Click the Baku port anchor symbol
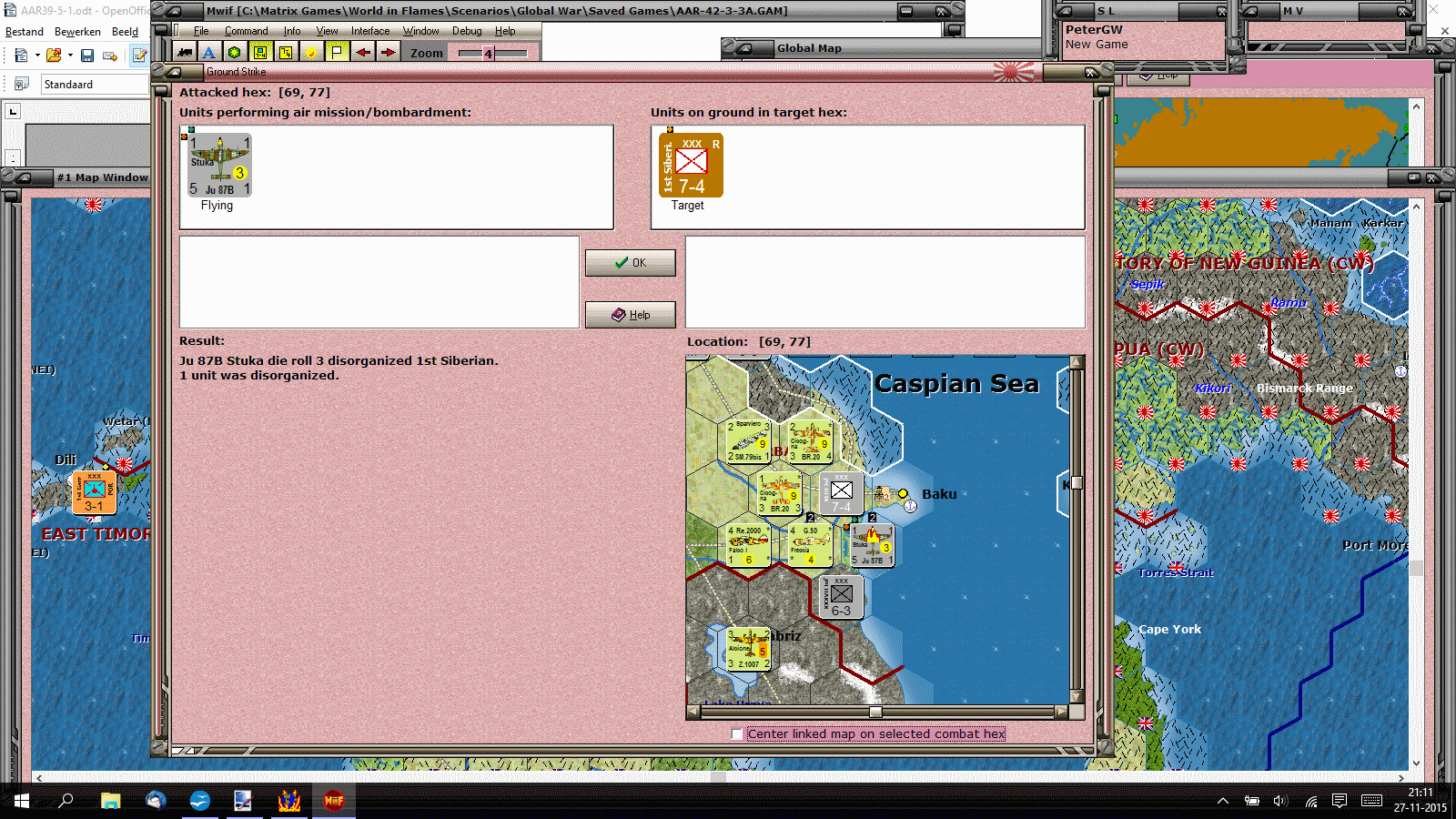 910,506
